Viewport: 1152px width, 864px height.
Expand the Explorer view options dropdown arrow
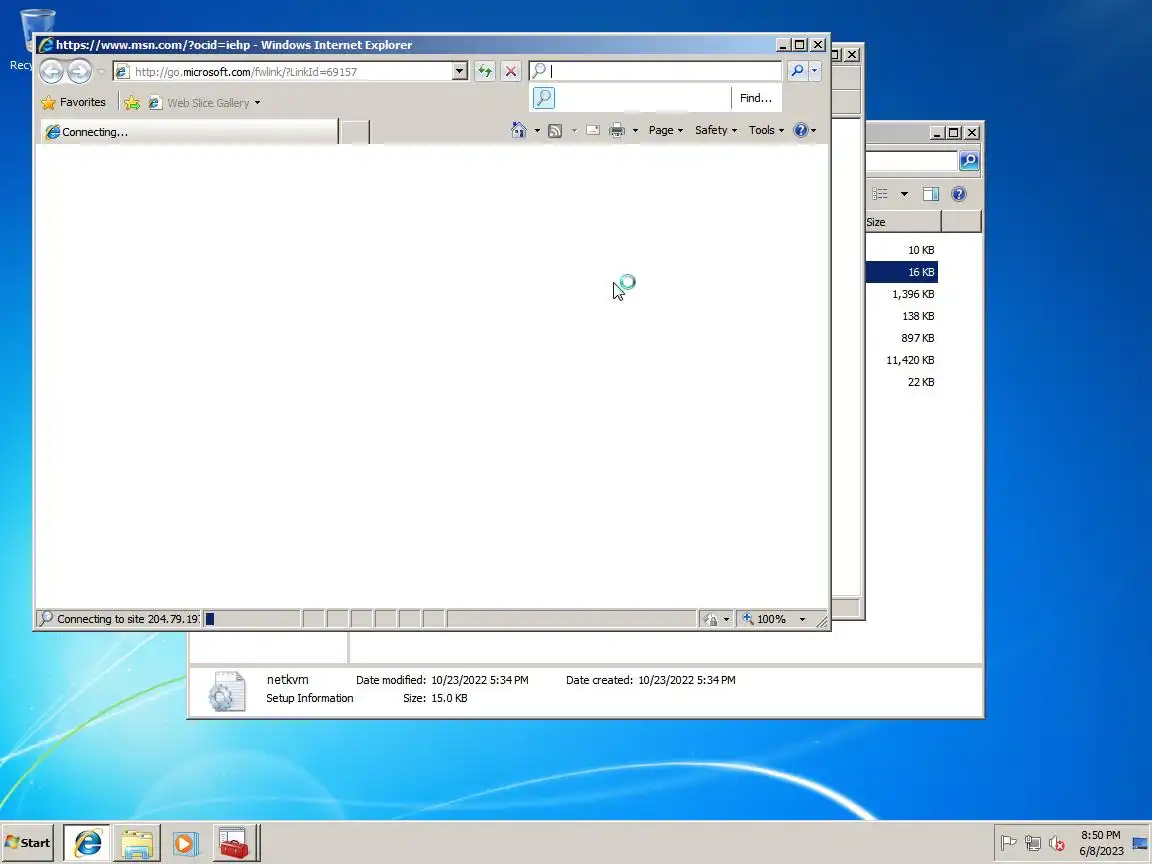pyautogui.click(x=904, y=194)
